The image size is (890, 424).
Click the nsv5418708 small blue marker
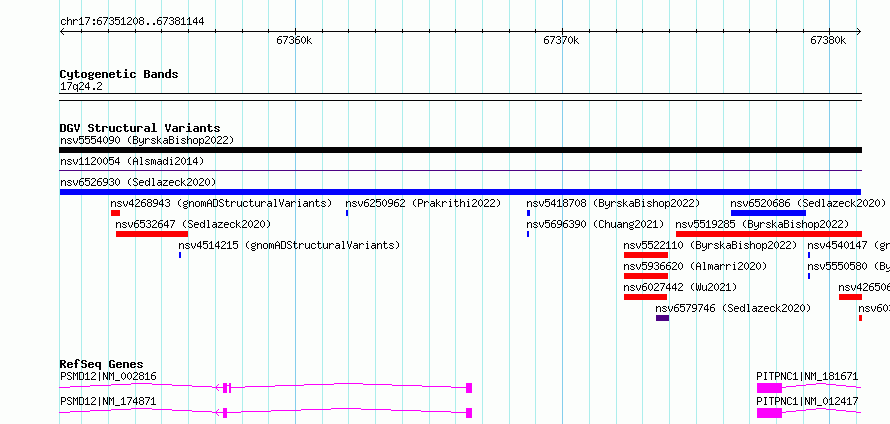tap(528, 213)
